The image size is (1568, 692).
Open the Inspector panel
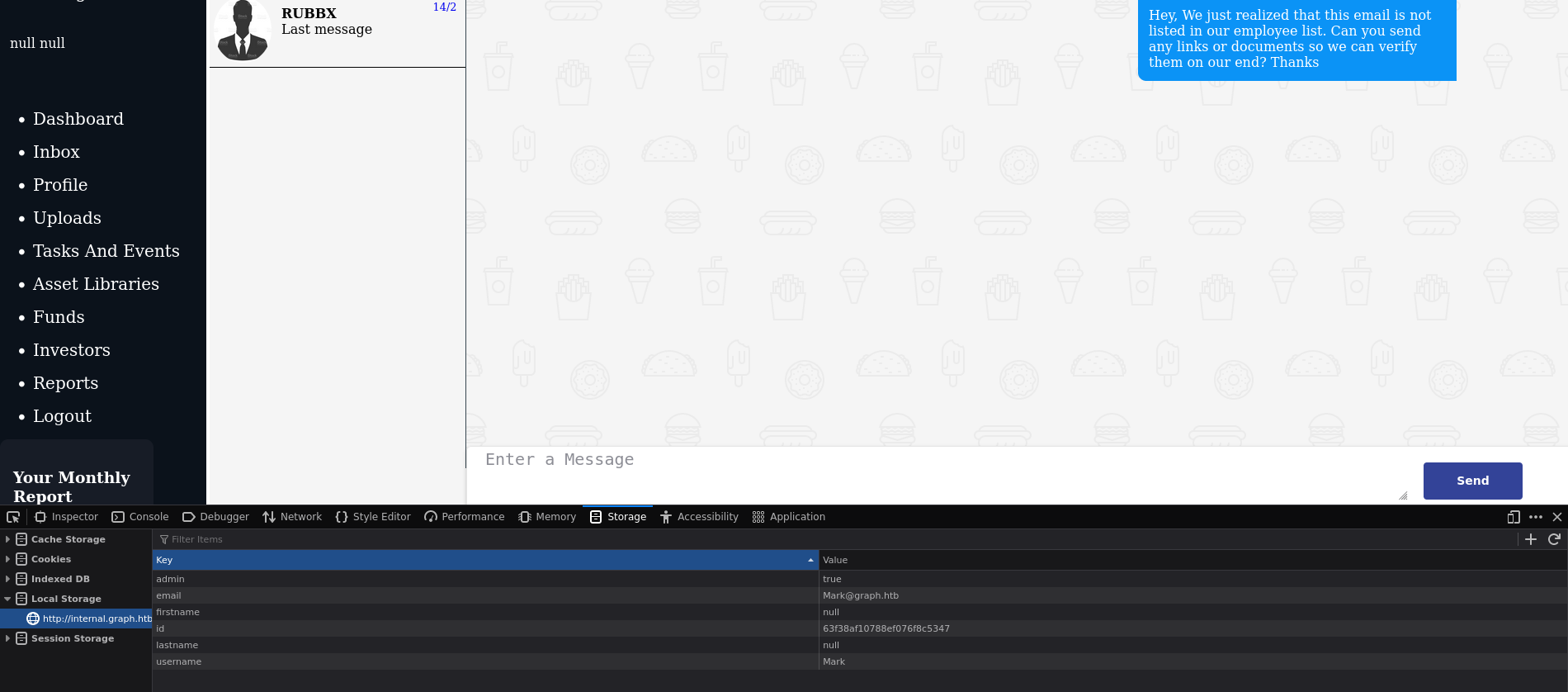pos(66,517)
